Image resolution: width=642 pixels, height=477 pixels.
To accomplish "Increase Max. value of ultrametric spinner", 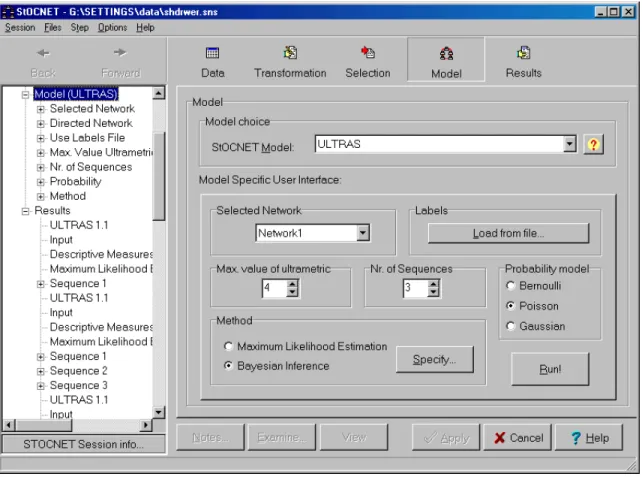I will (x=292, y=284).
